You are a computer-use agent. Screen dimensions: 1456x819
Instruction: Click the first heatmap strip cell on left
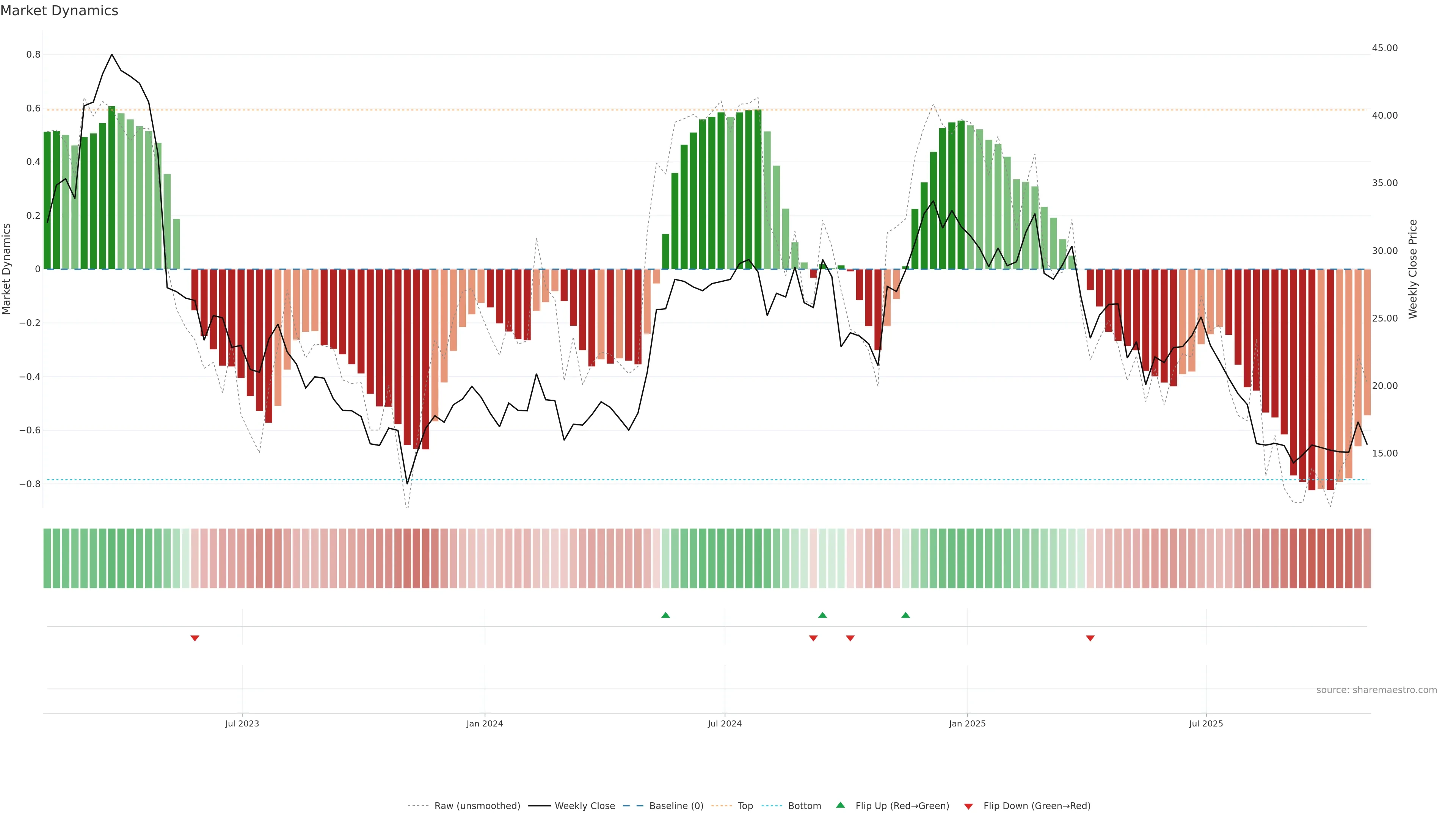pyautogui.click(x=47, y=558)
